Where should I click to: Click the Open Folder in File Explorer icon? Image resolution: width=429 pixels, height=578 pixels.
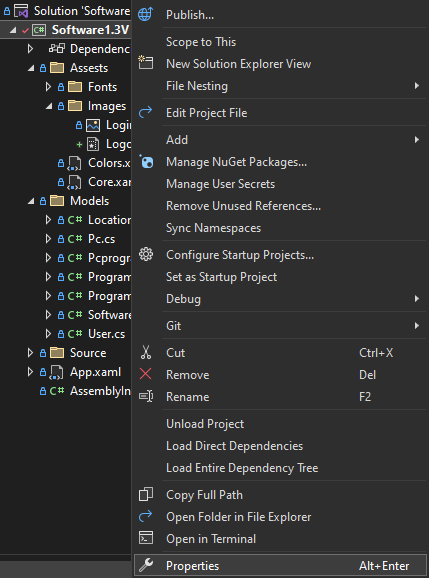click(145, 516)
